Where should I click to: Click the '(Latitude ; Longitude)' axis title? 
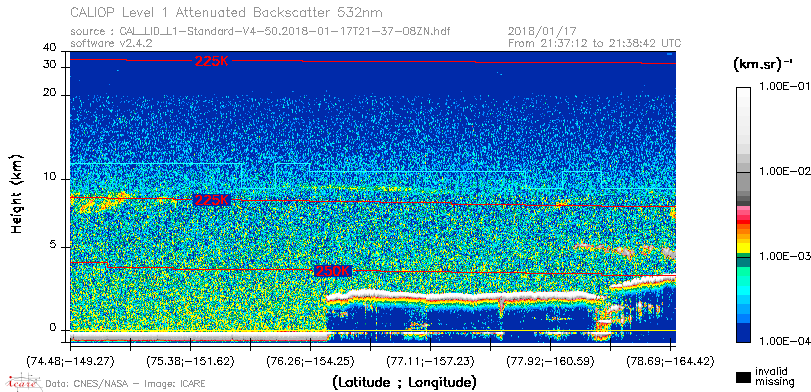[404, 383]
